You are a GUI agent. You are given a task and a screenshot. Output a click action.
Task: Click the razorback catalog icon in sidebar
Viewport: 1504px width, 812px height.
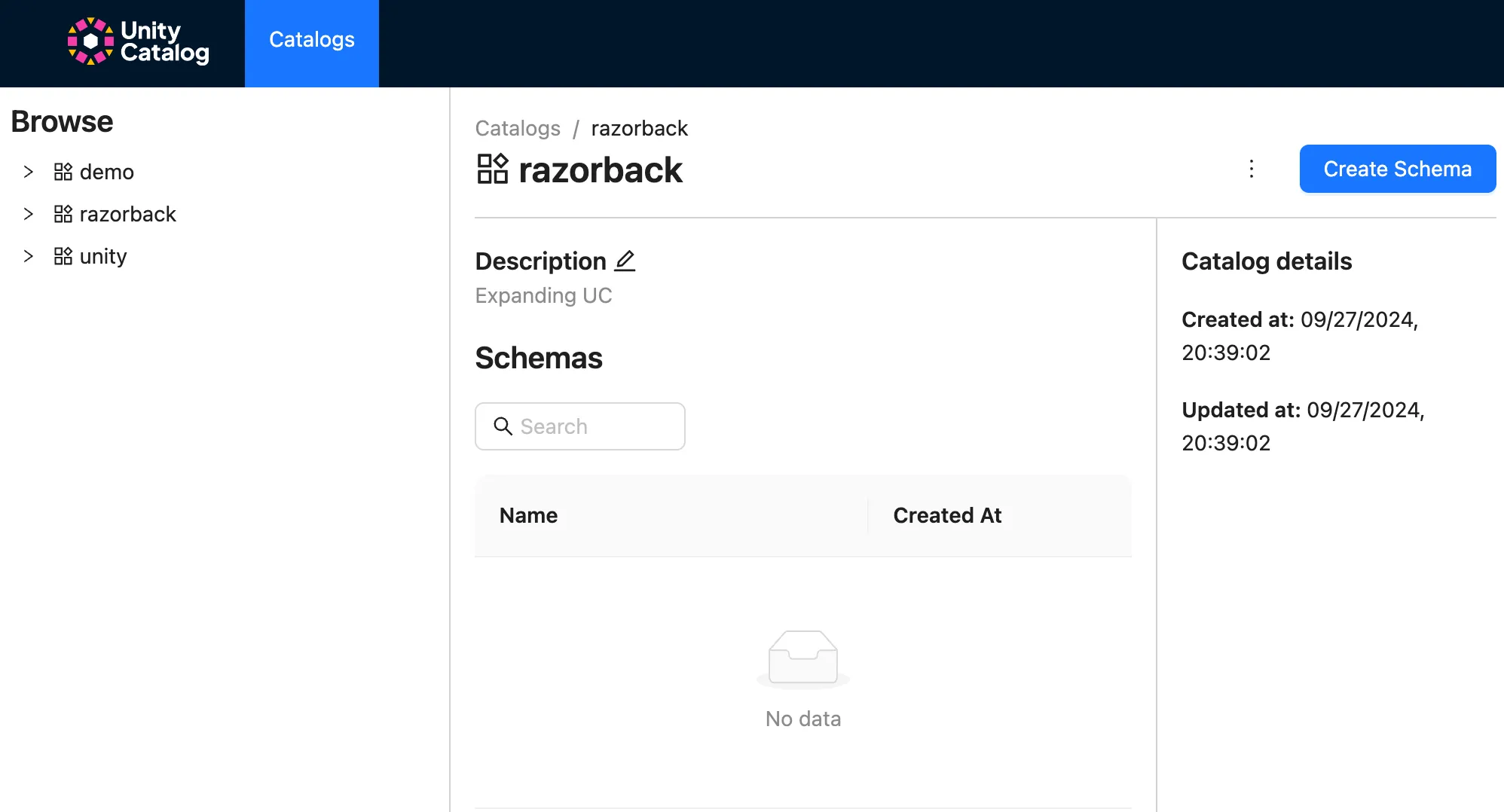click(63, 215)
